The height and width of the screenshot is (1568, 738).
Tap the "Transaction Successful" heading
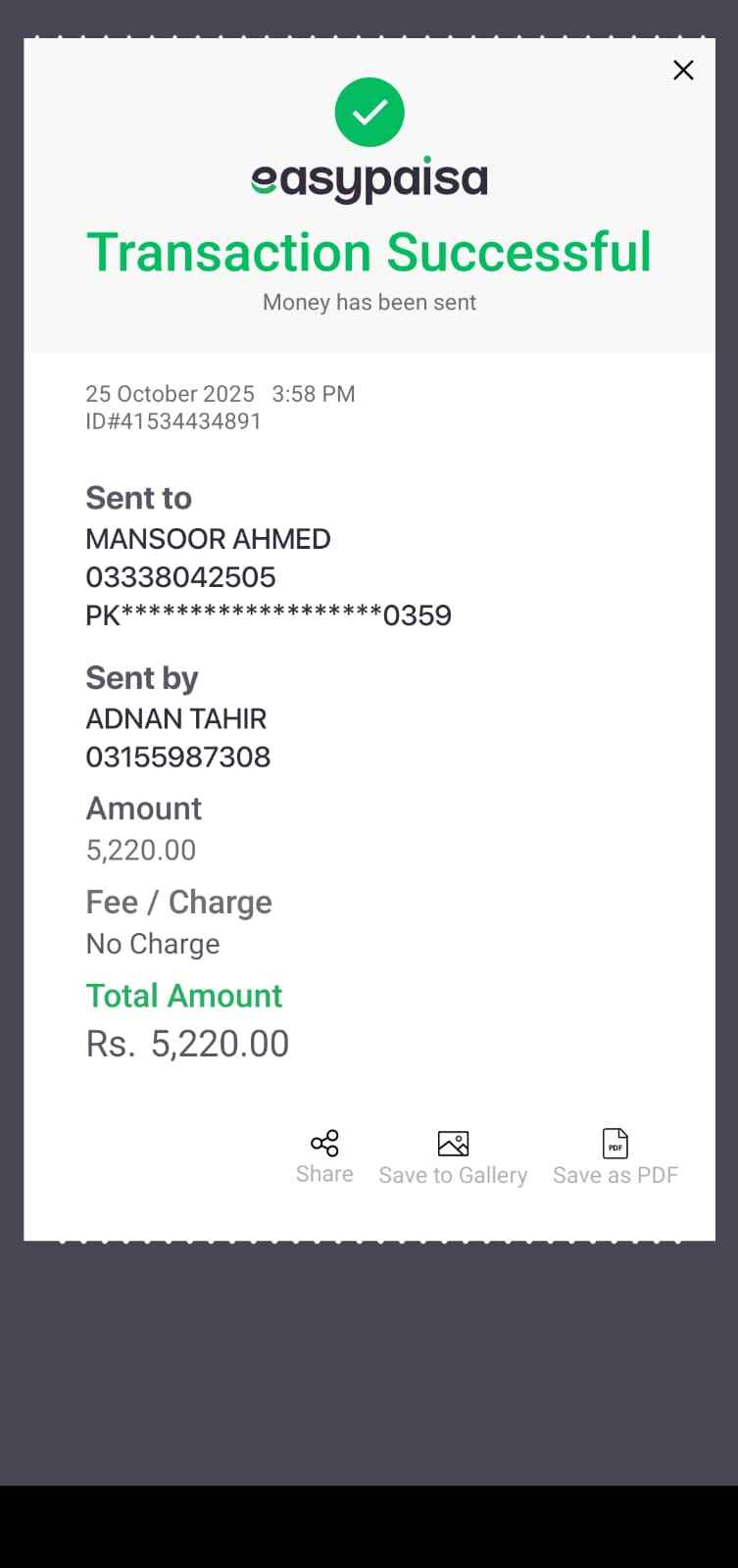coord(369,252)
